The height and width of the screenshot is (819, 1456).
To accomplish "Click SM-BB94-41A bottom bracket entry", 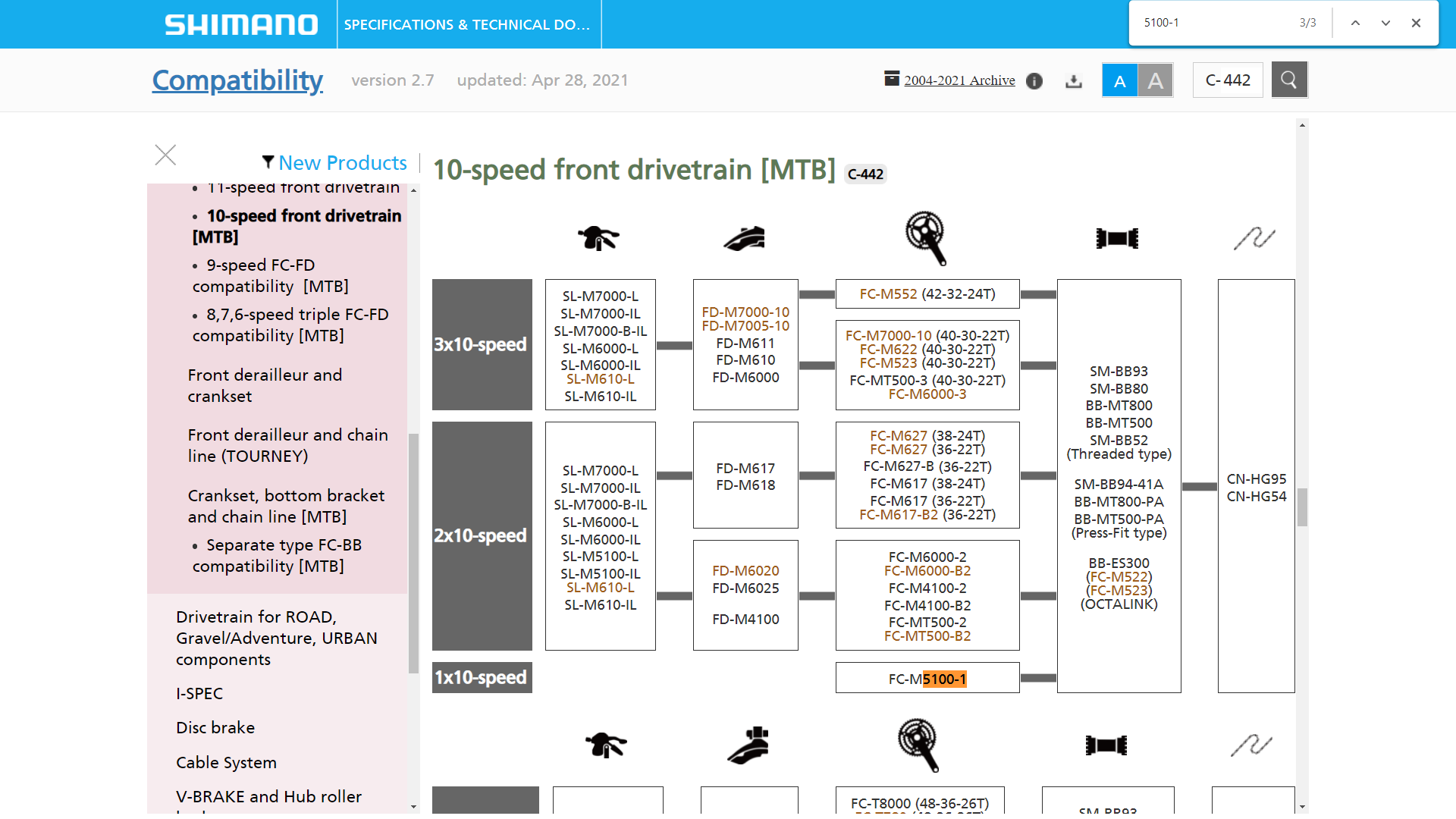I will tap(1119, 484).
